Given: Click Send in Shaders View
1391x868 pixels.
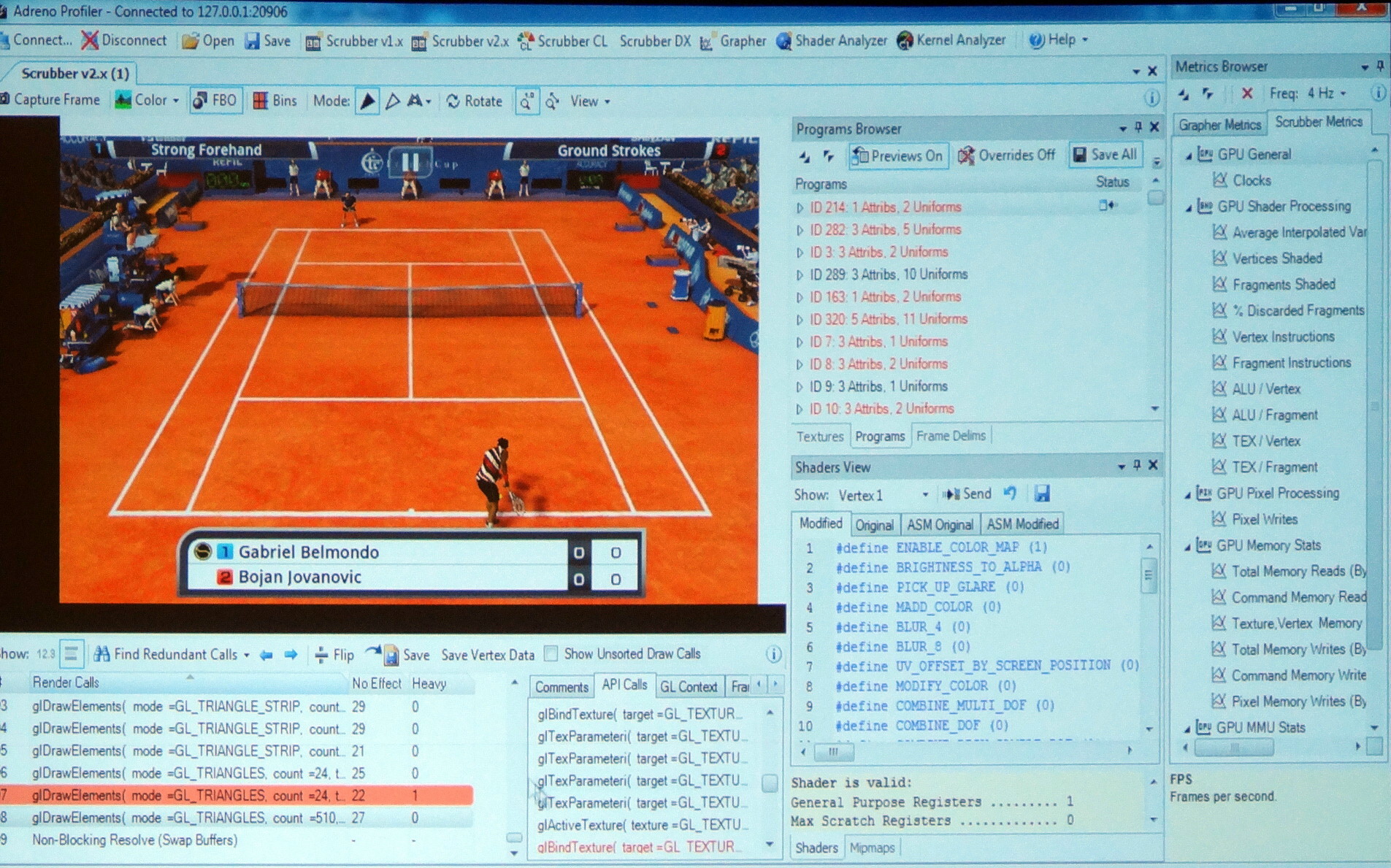Looking at the screenshot, I should [967, 494].
